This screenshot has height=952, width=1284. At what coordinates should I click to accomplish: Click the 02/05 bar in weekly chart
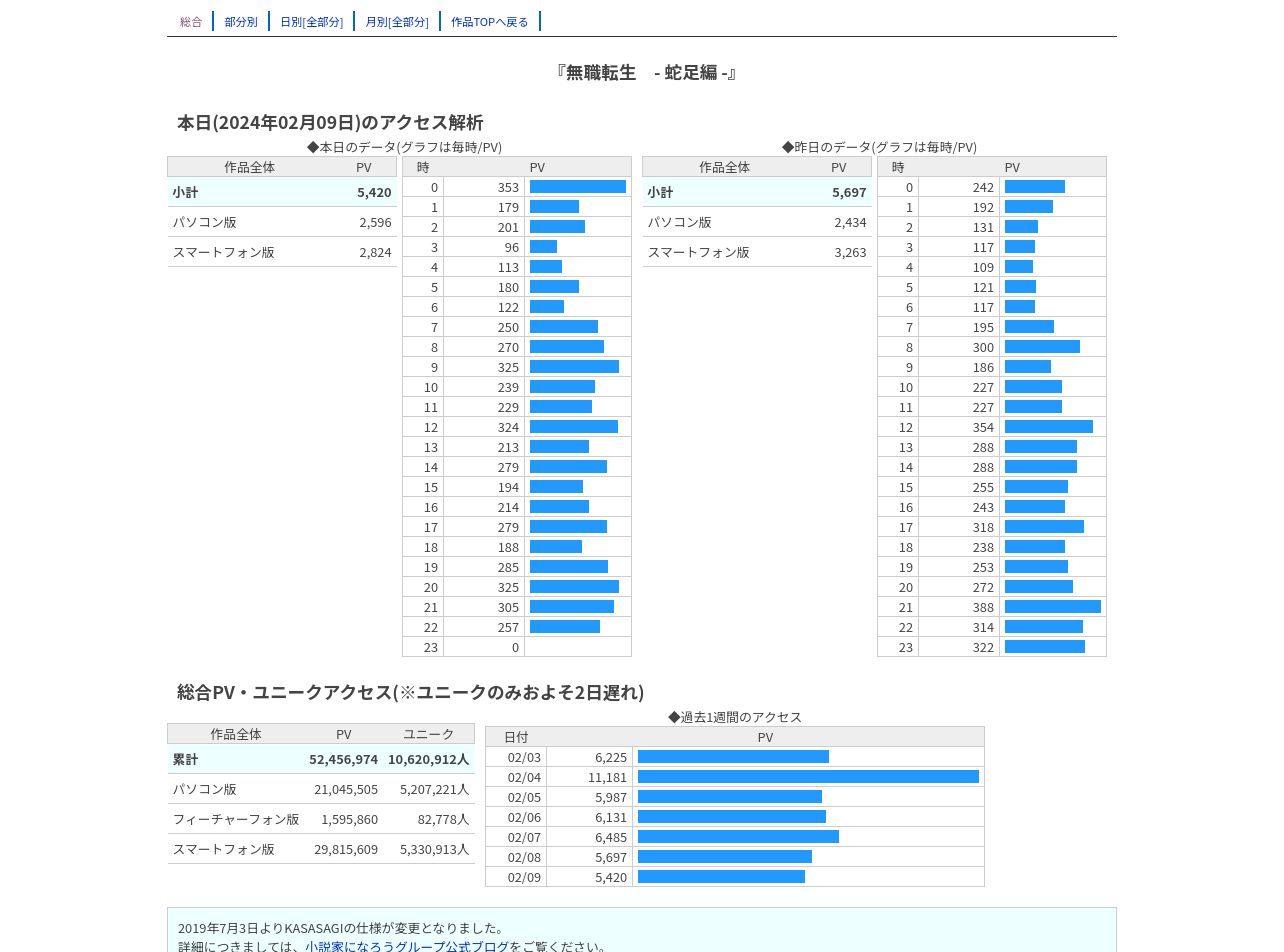(730, 797)
